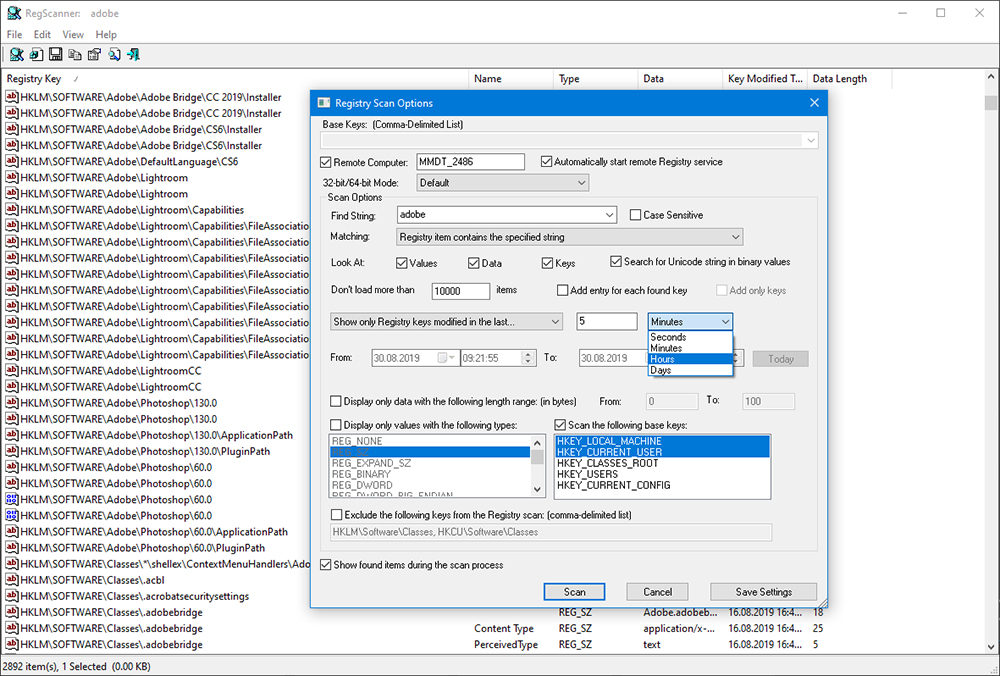Click the icon of Photoshop\60.0\PluginPath row

point(11,548)
